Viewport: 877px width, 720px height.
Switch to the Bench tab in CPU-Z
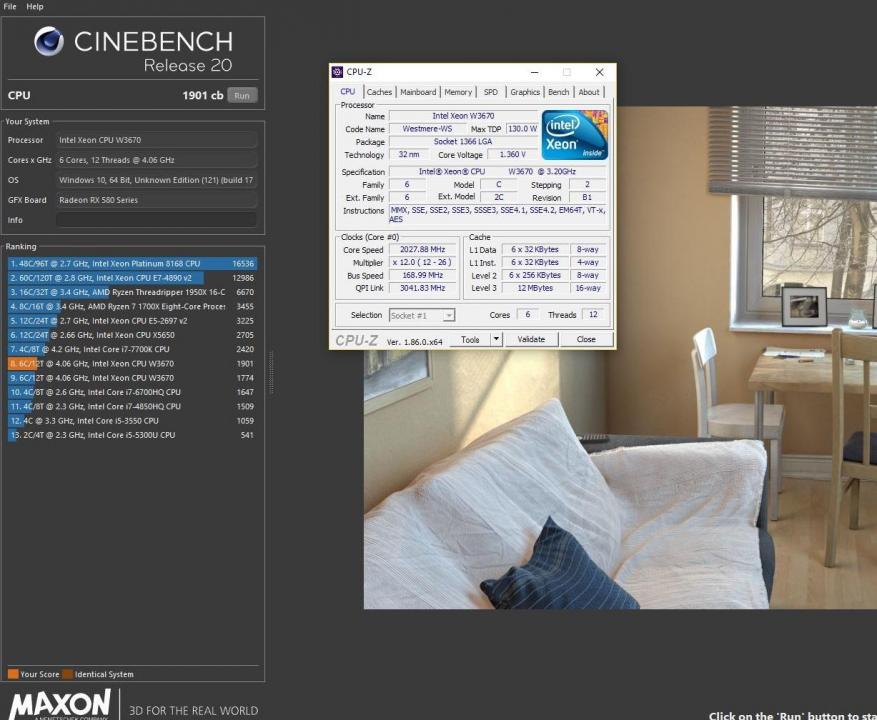pos(558,92)
